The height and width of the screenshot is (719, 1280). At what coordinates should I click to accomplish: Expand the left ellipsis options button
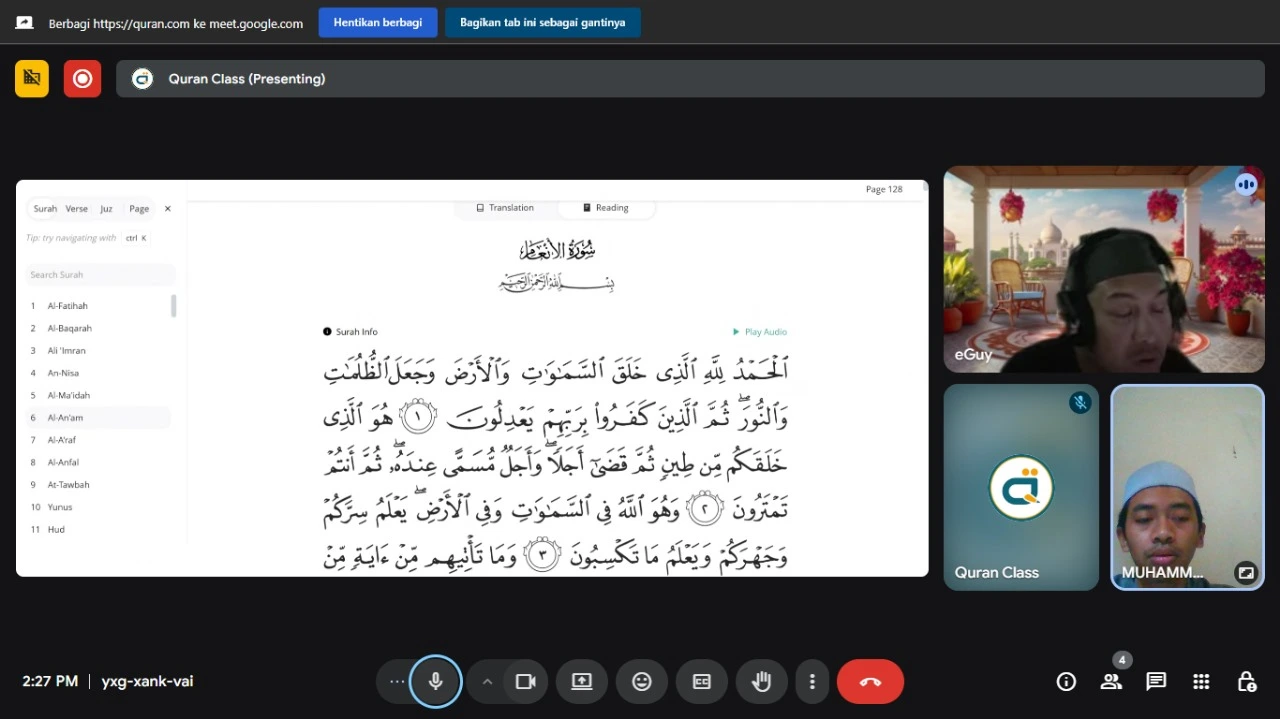(397, 681)
